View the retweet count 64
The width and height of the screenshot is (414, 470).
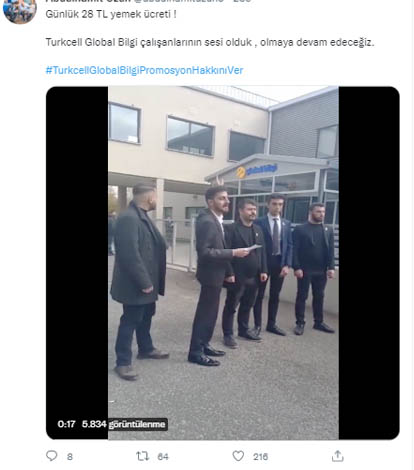(163, 457)
